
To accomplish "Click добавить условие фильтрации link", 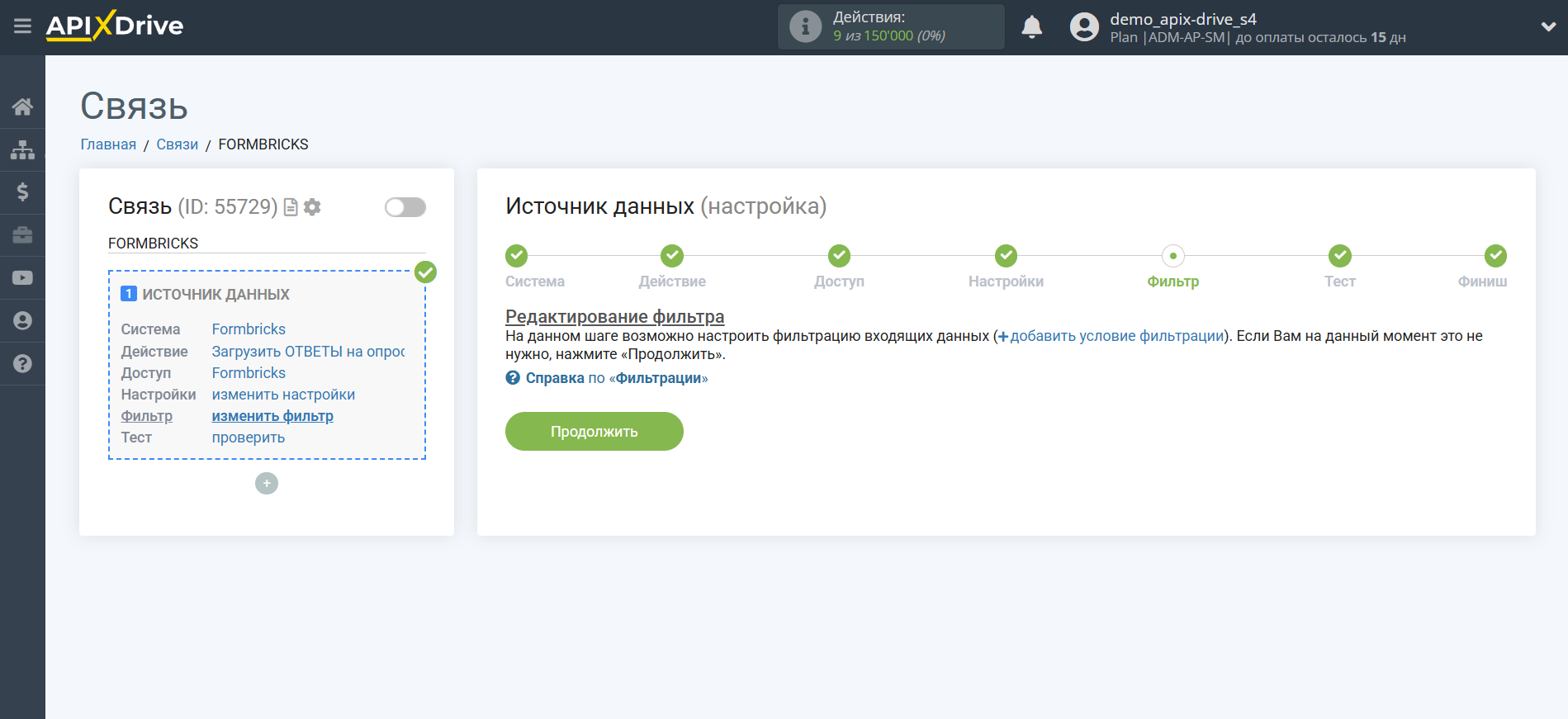I will coord(1111,336).
